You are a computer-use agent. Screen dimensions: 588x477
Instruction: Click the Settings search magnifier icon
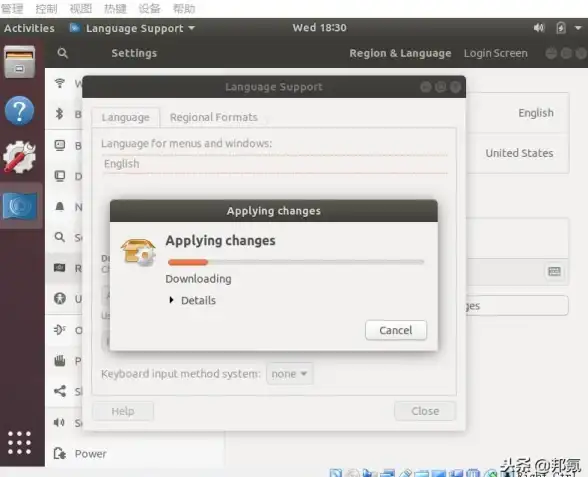coord(63,53)
